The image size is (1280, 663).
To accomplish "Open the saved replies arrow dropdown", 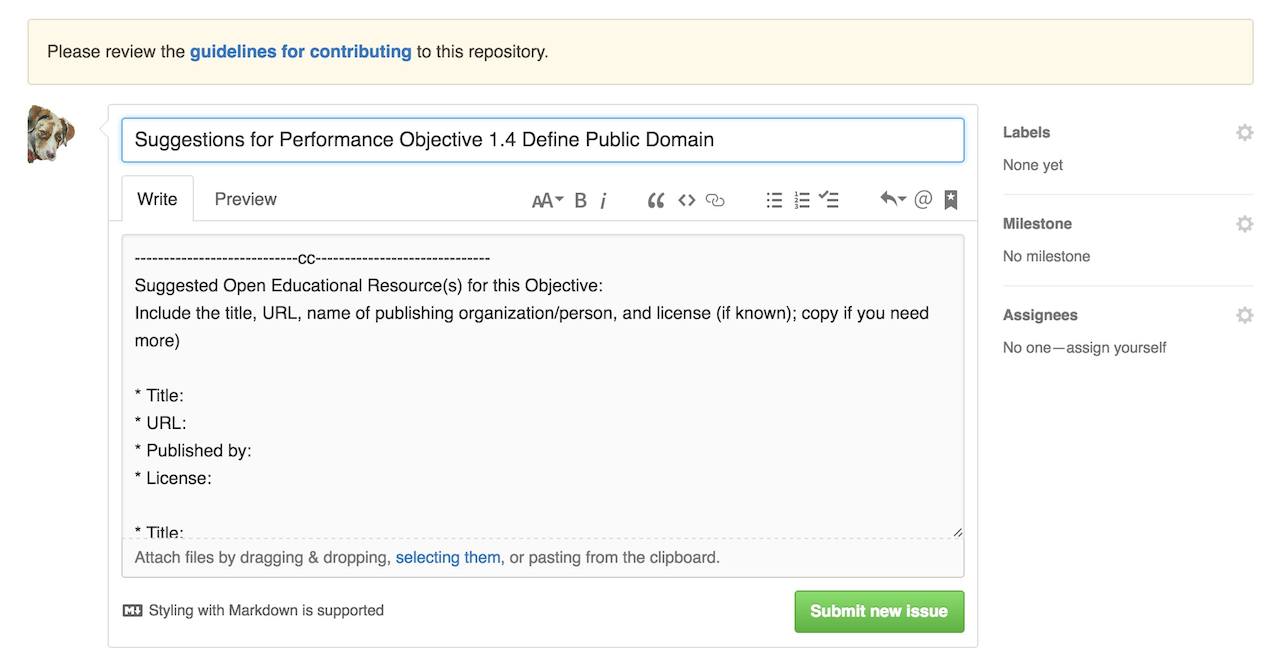I will tap(892, 199).
